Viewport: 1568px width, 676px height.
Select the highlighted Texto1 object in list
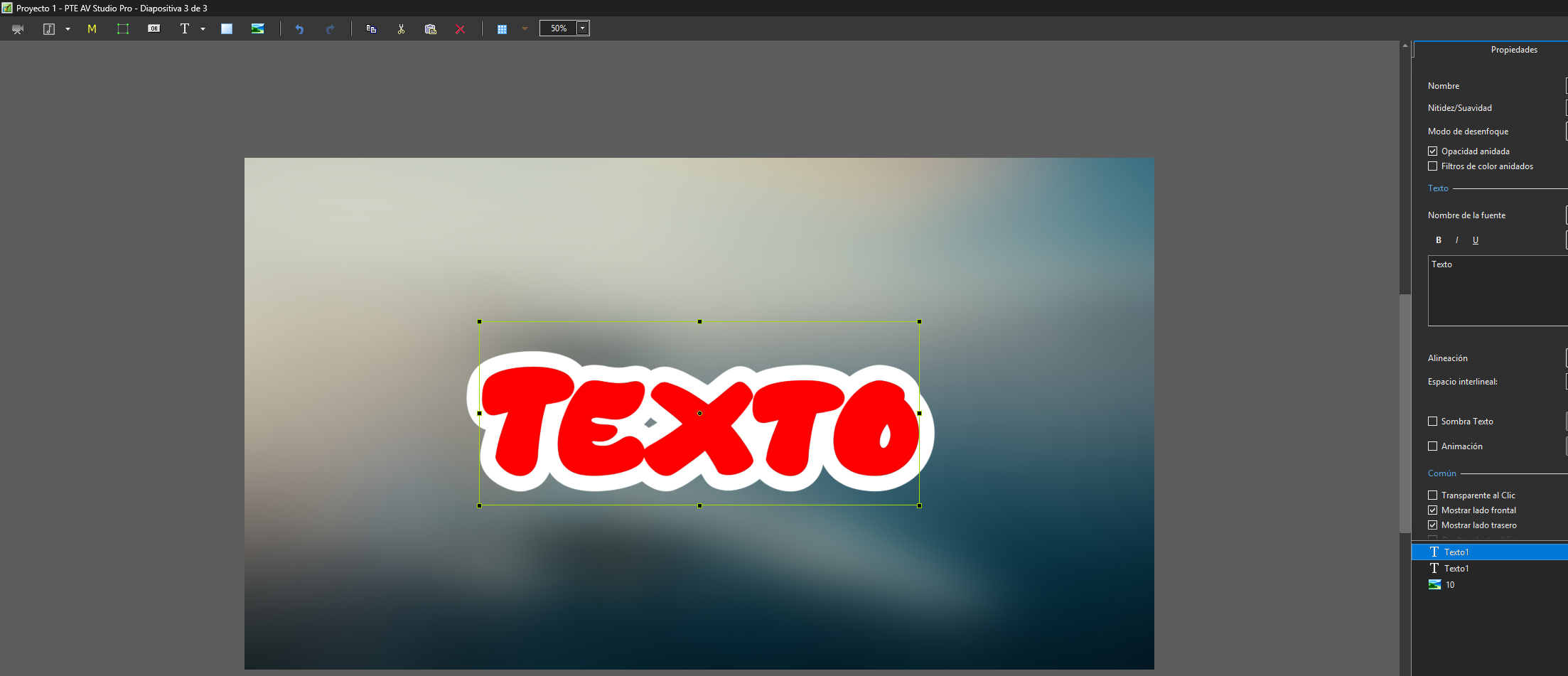click(x=1490, y=552)
